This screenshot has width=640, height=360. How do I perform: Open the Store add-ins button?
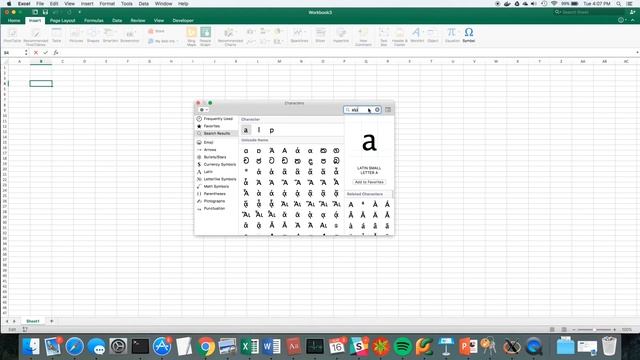156,31
